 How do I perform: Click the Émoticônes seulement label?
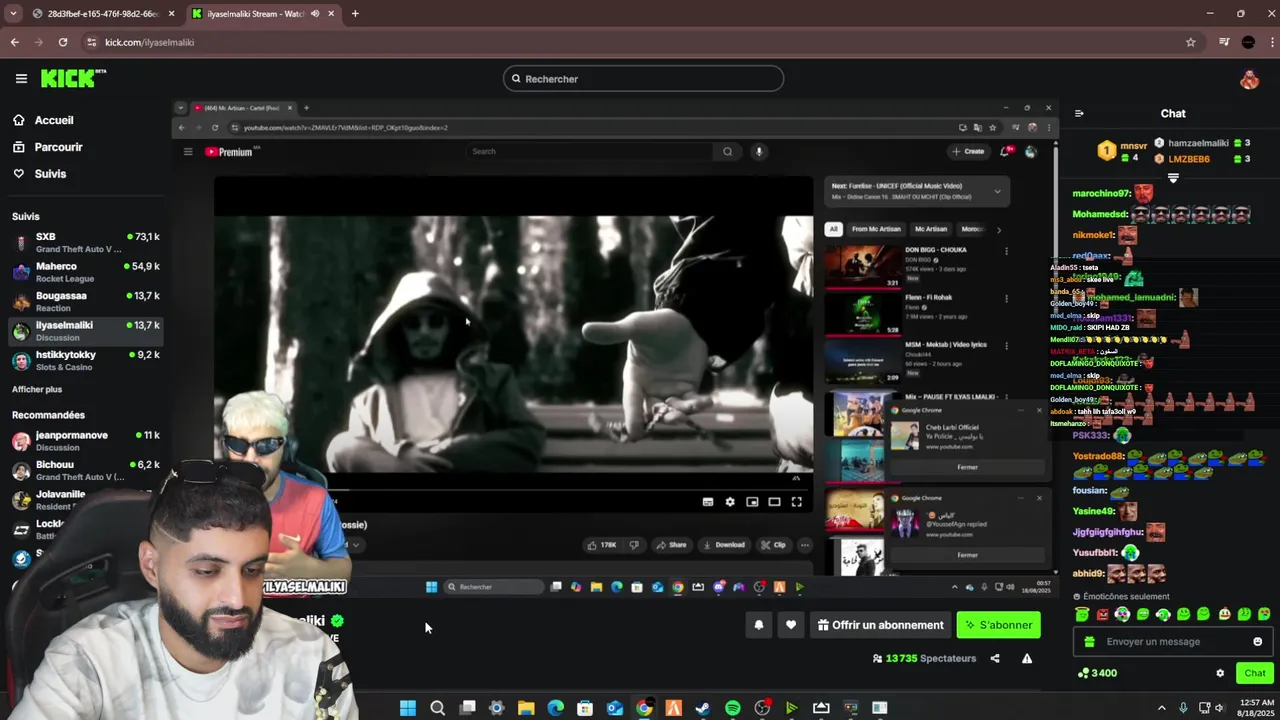[1126, 596]
